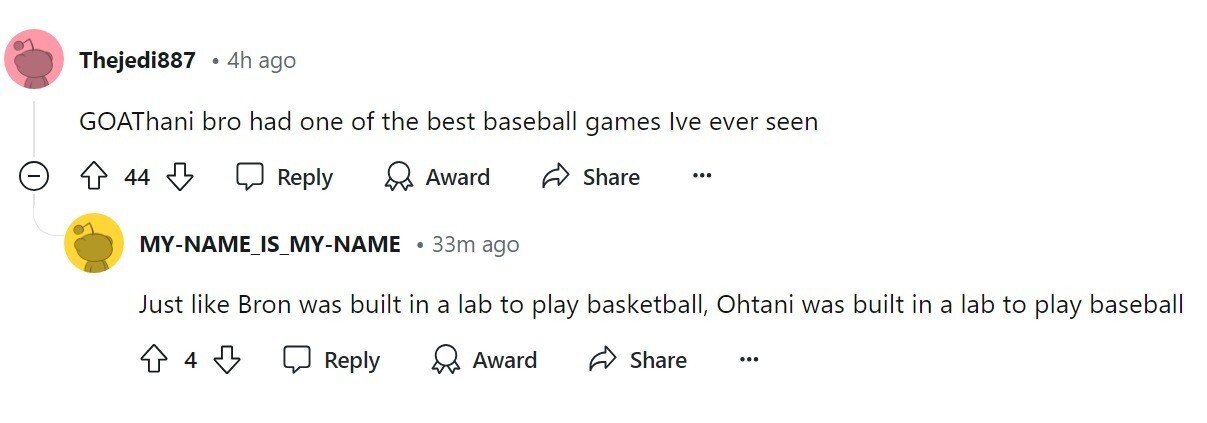Click Thejedi887's pink avatar
The image size is (1207, 423).
[35, 60]
